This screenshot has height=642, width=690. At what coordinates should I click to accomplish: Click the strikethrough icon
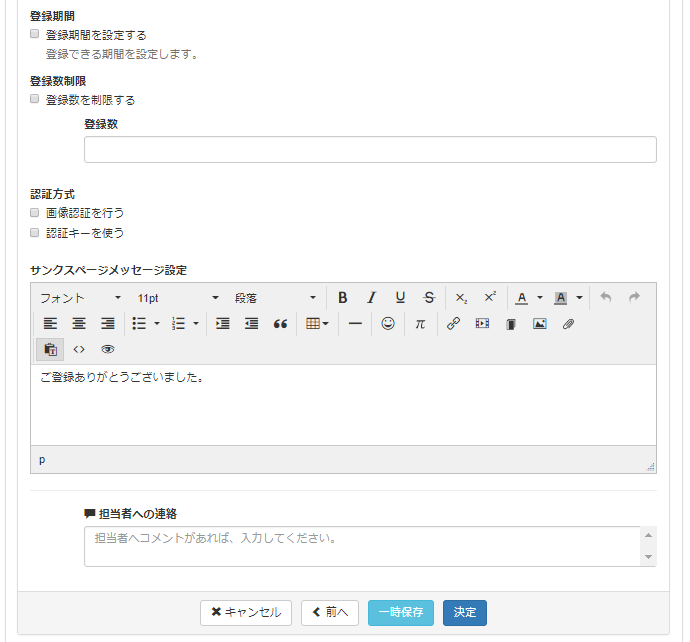[429, 298]
